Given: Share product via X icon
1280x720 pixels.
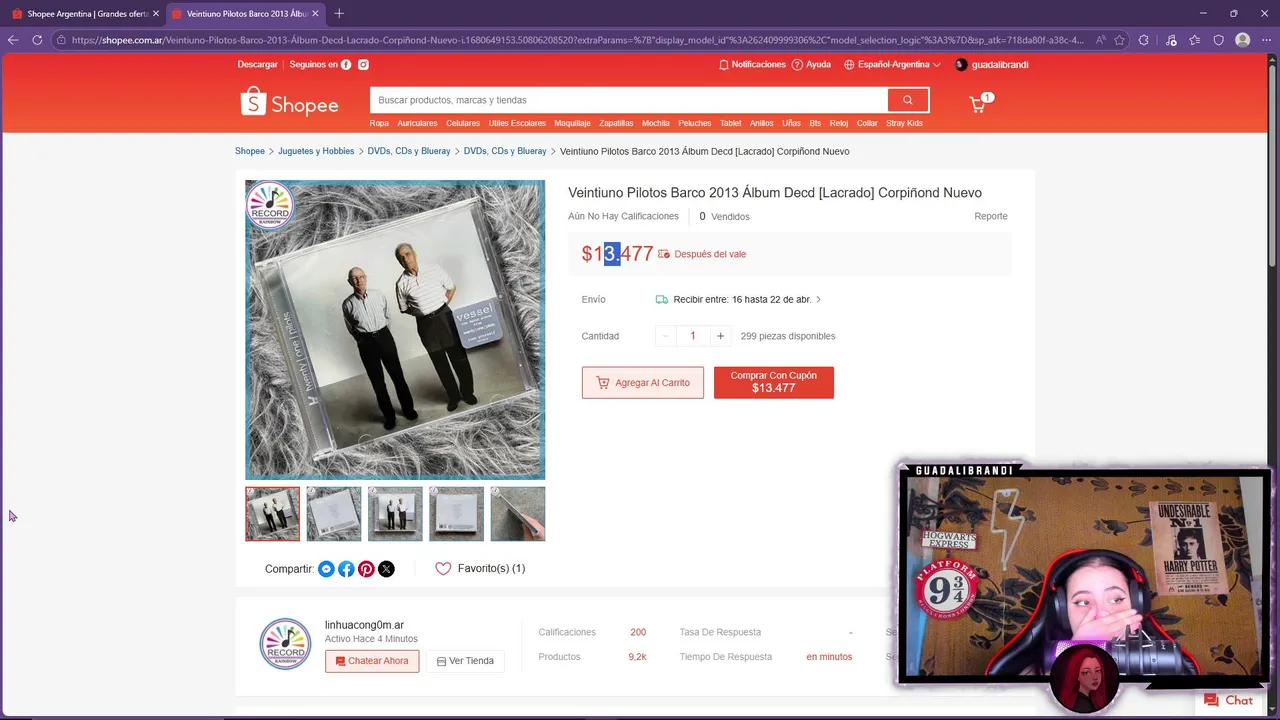Looking at the screenshot, I should (x=386, y=569).
